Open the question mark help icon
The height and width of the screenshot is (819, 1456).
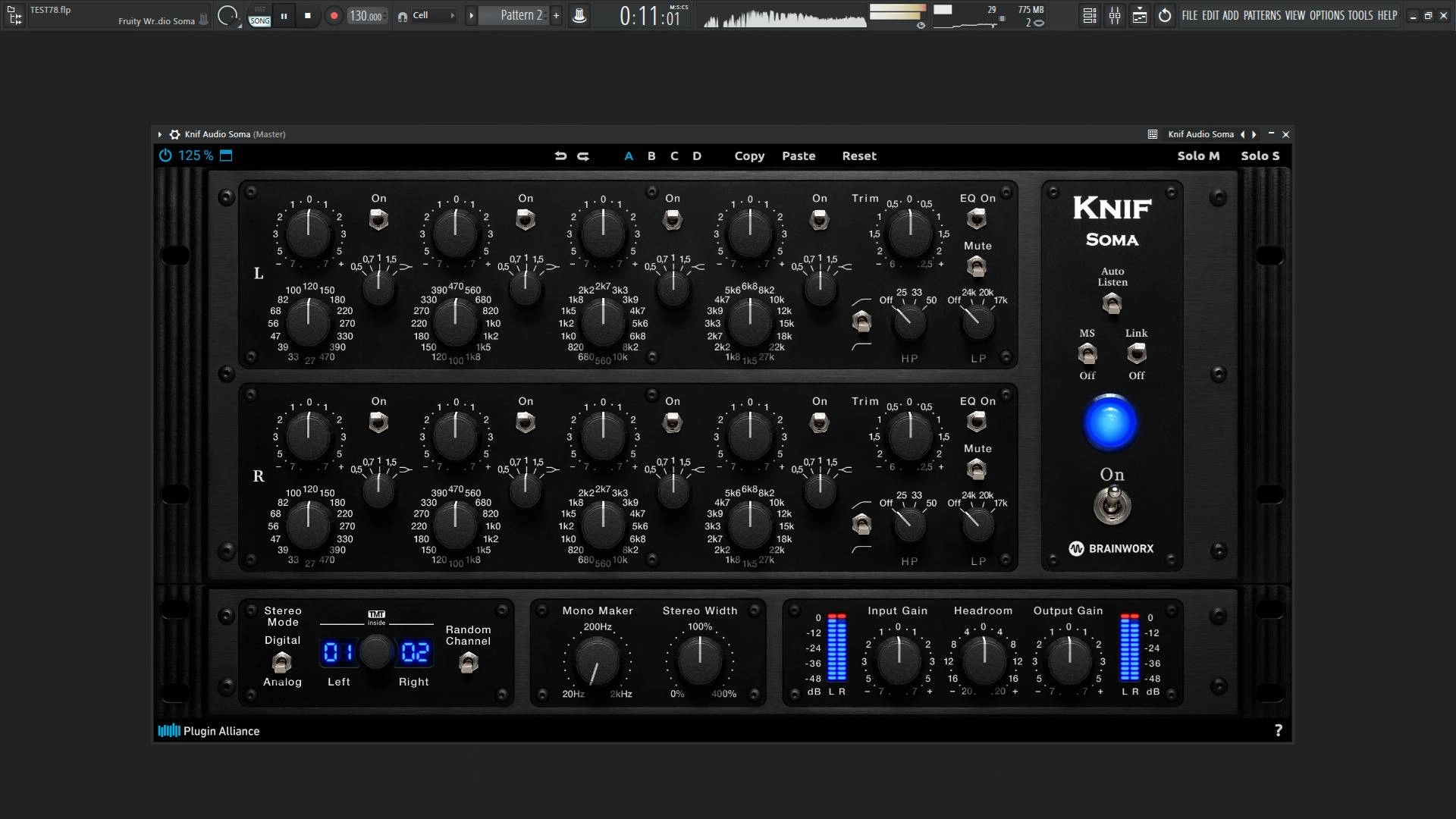[x=1279, y=730]
